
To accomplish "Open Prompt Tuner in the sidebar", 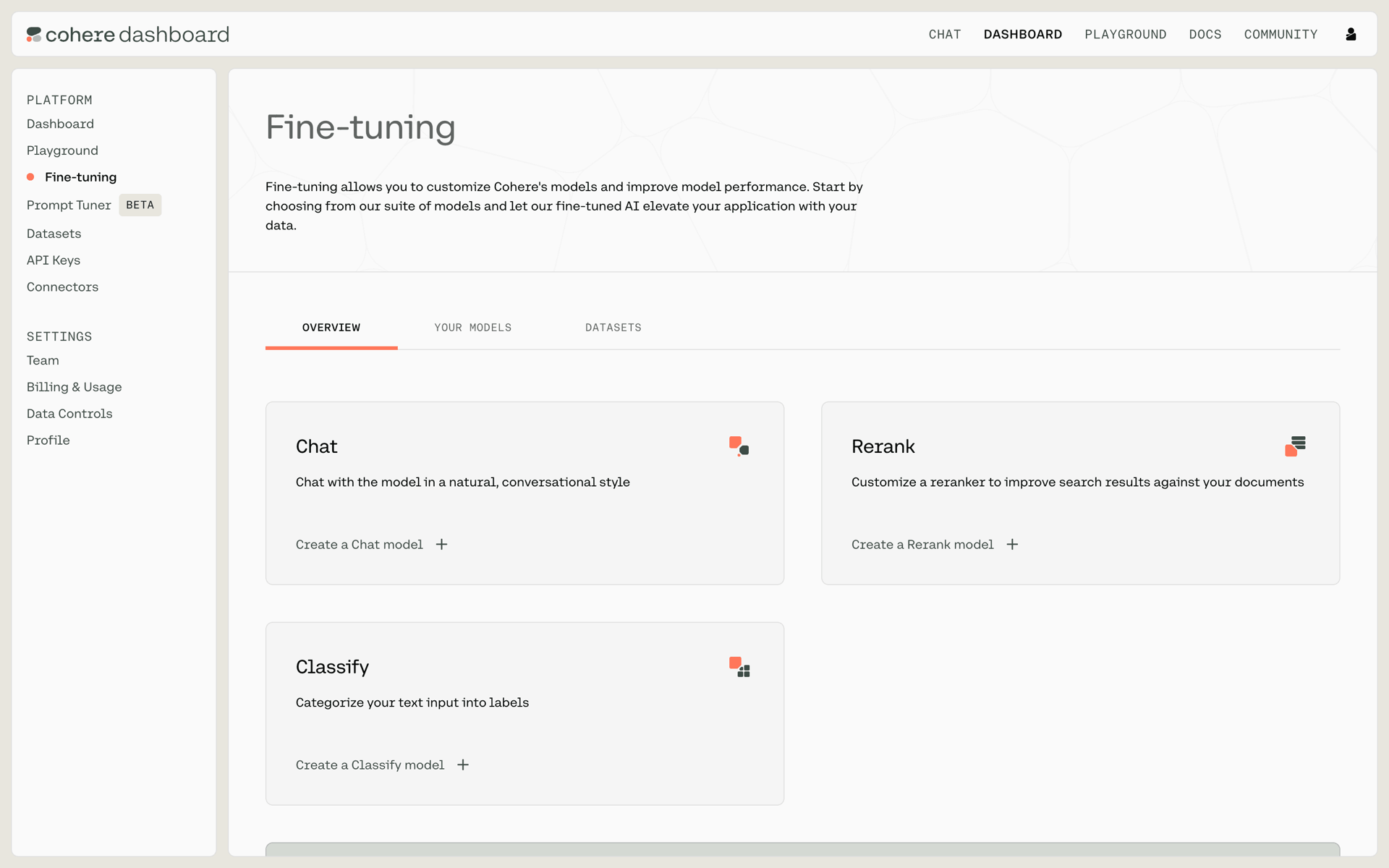I will [69, 205].
